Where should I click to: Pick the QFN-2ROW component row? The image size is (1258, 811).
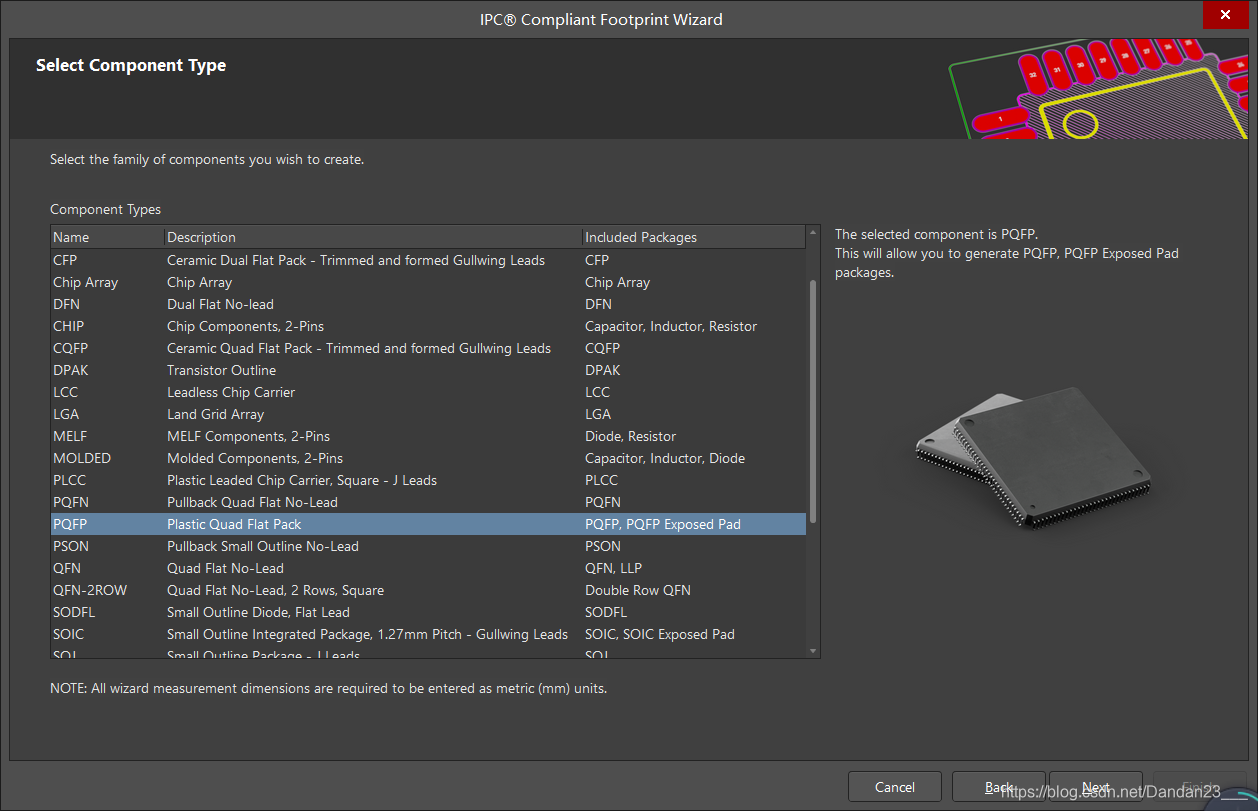point(428,590)
